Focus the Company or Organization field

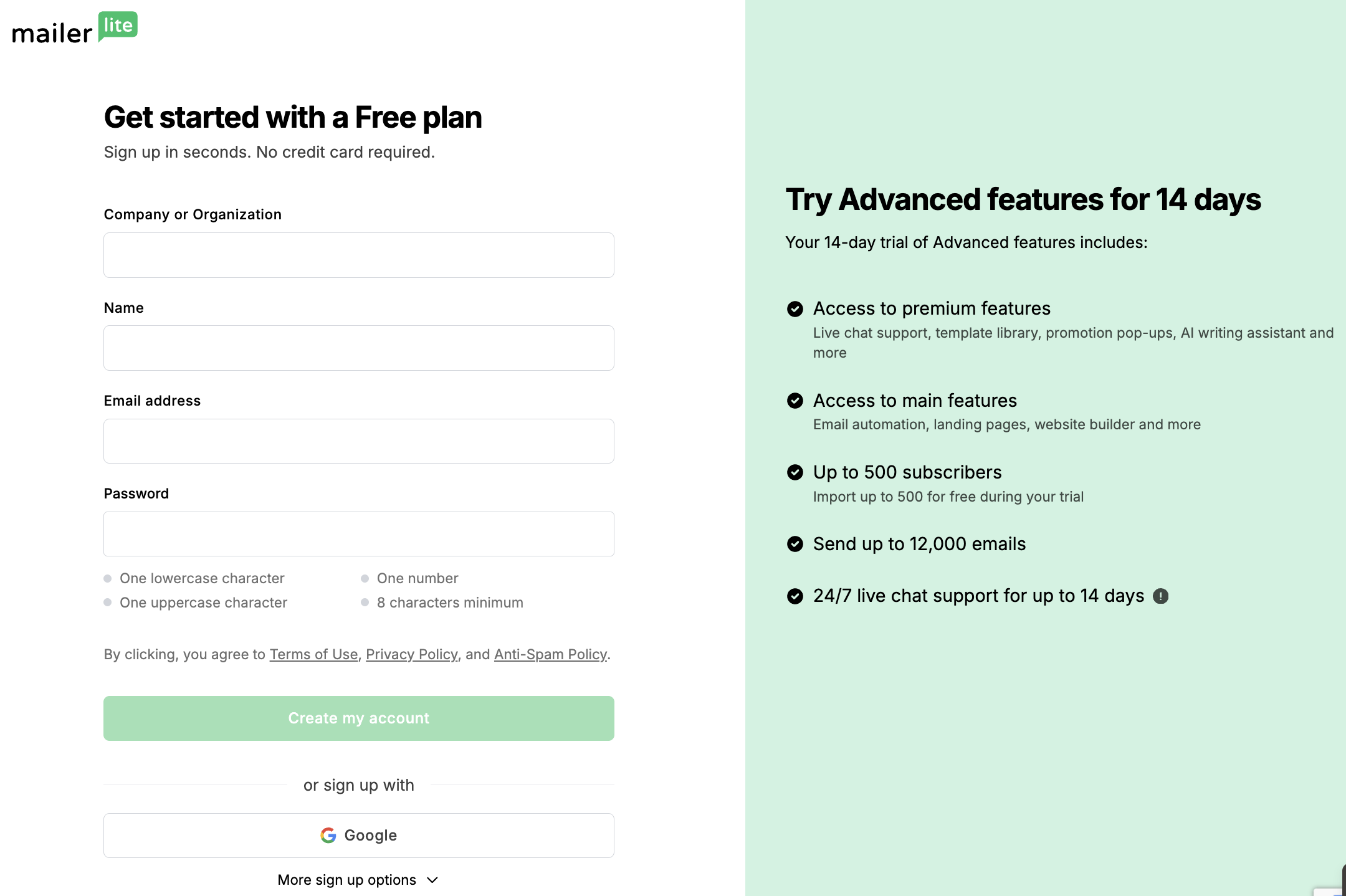[358, 255]
